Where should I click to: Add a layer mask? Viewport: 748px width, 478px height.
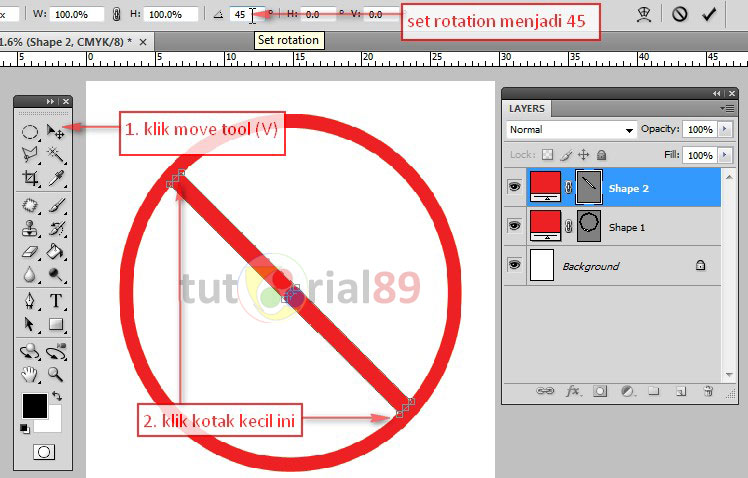click(x=600, y=391)
